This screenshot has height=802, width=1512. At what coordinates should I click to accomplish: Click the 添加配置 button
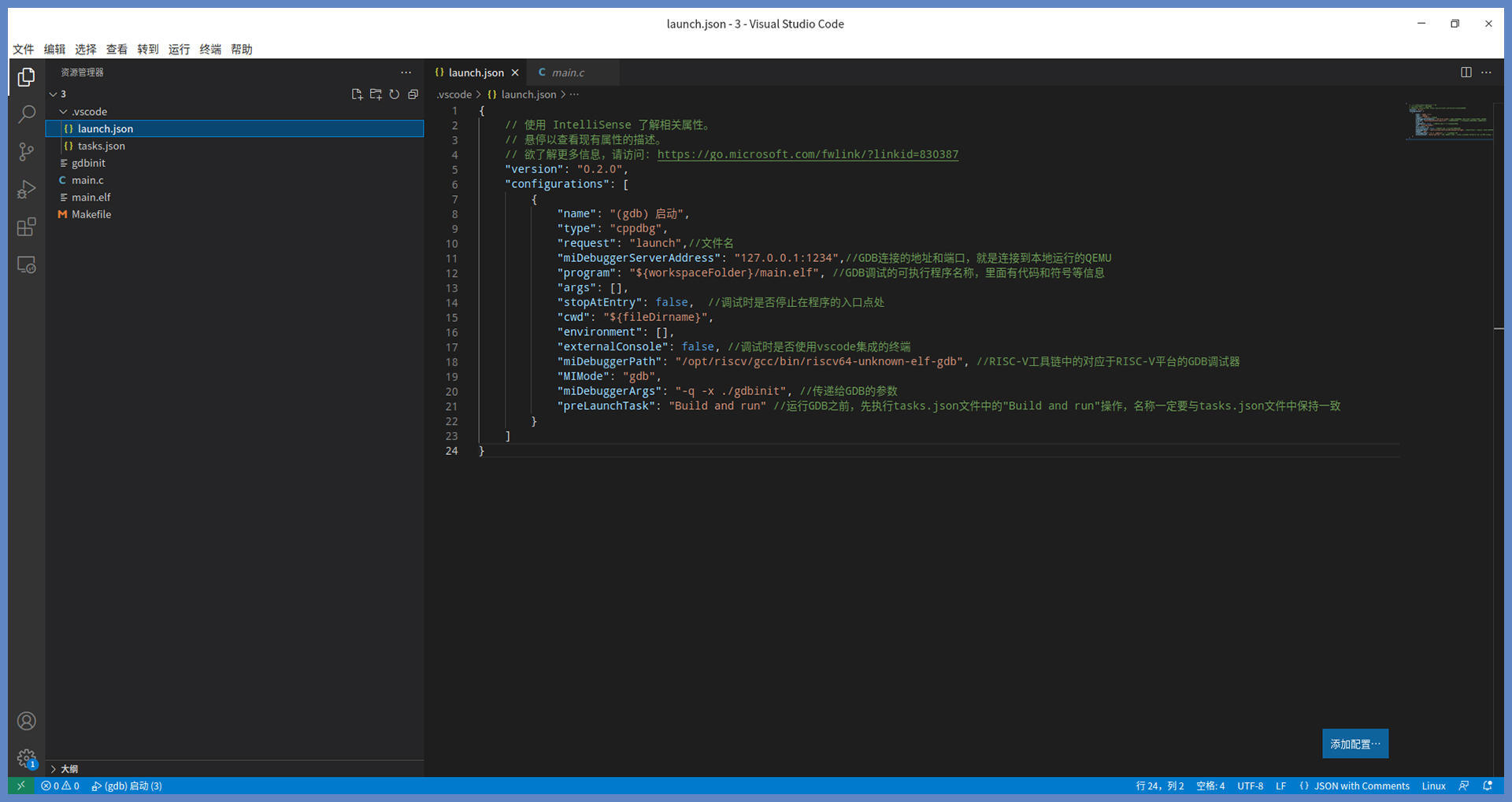click(1354, 744)
